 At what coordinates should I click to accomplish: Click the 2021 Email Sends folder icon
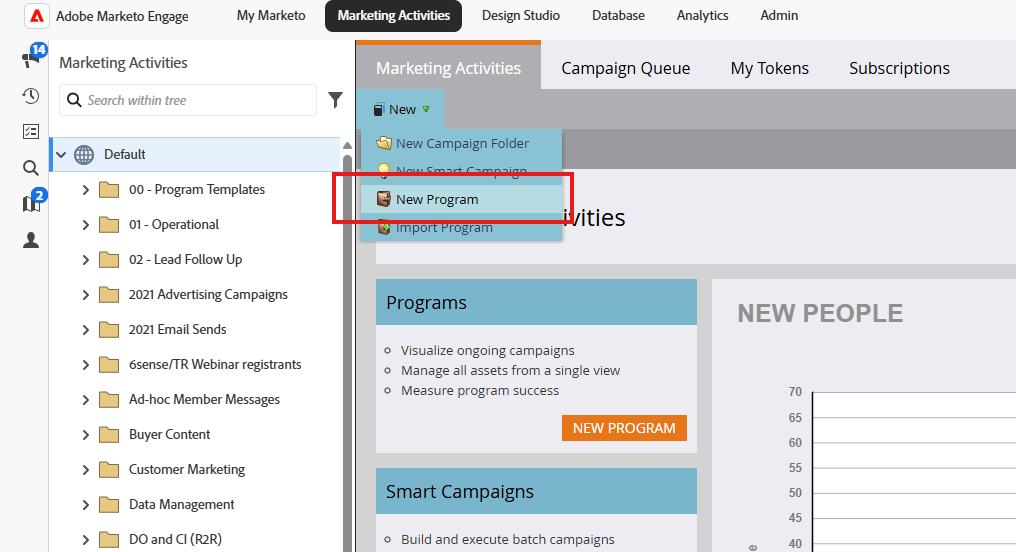(109, 330)
